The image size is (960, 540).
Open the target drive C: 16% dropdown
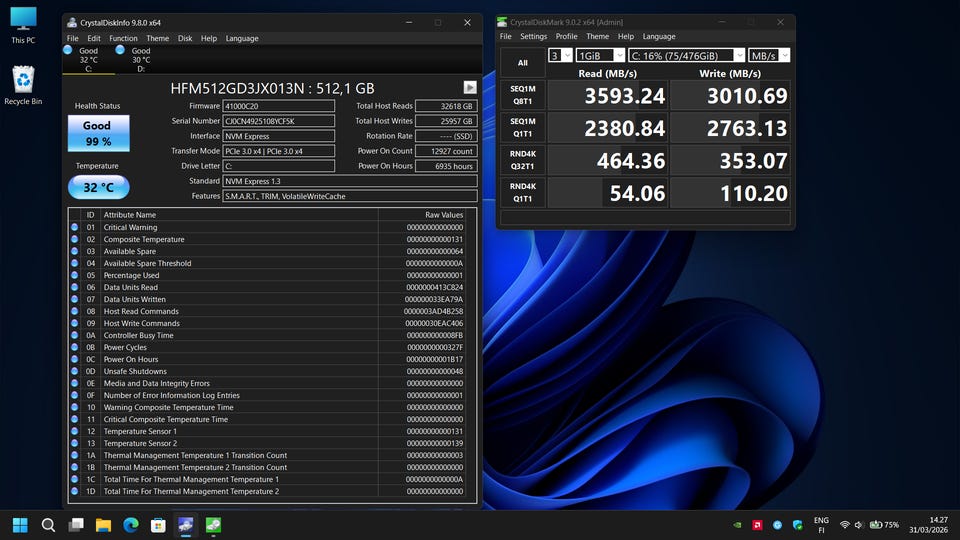click(686, 55)
